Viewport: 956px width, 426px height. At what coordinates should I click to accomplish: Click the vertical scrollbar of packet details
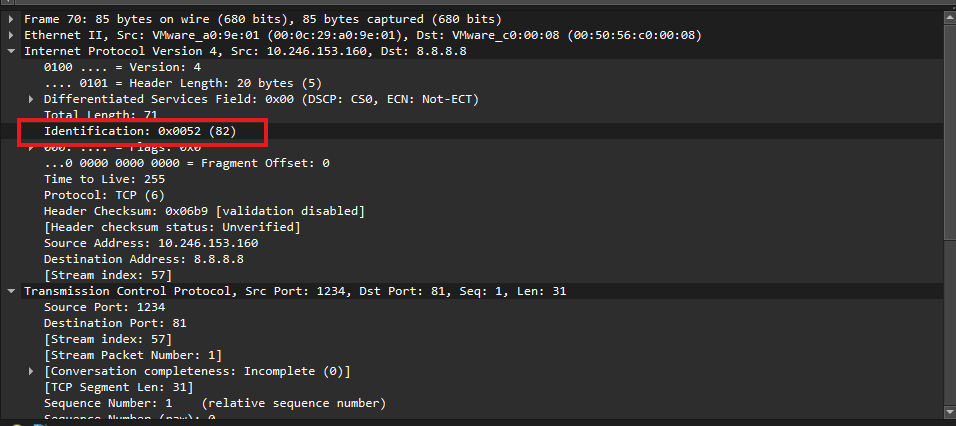click(948, 200)
